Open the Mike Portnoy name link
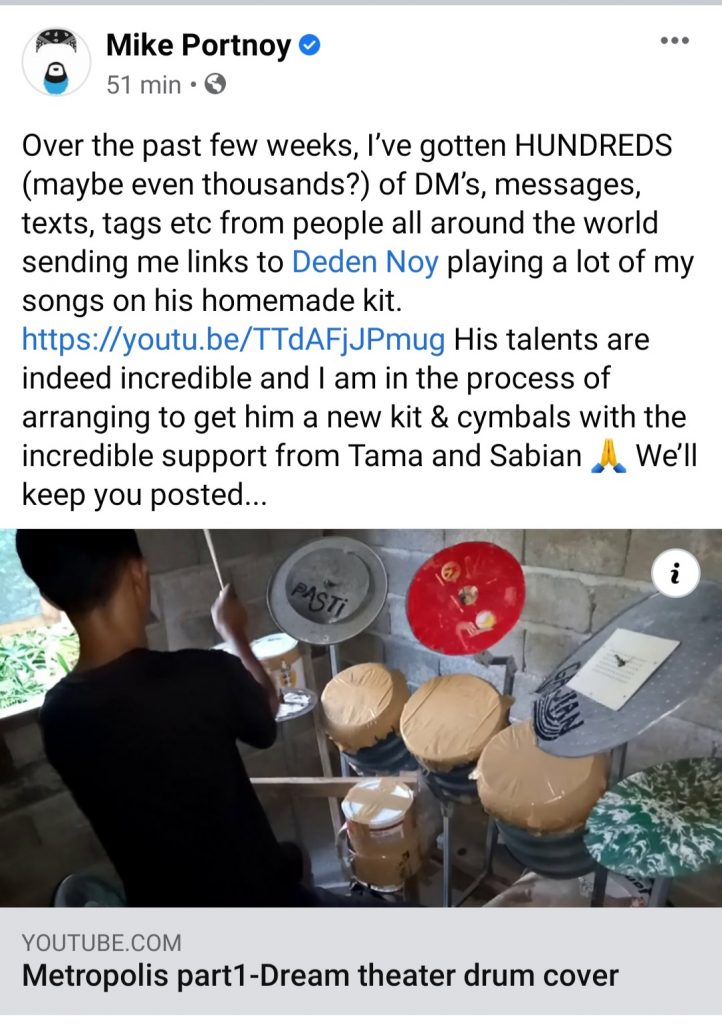Screen dimensions: 722x1024 point(198,45)
